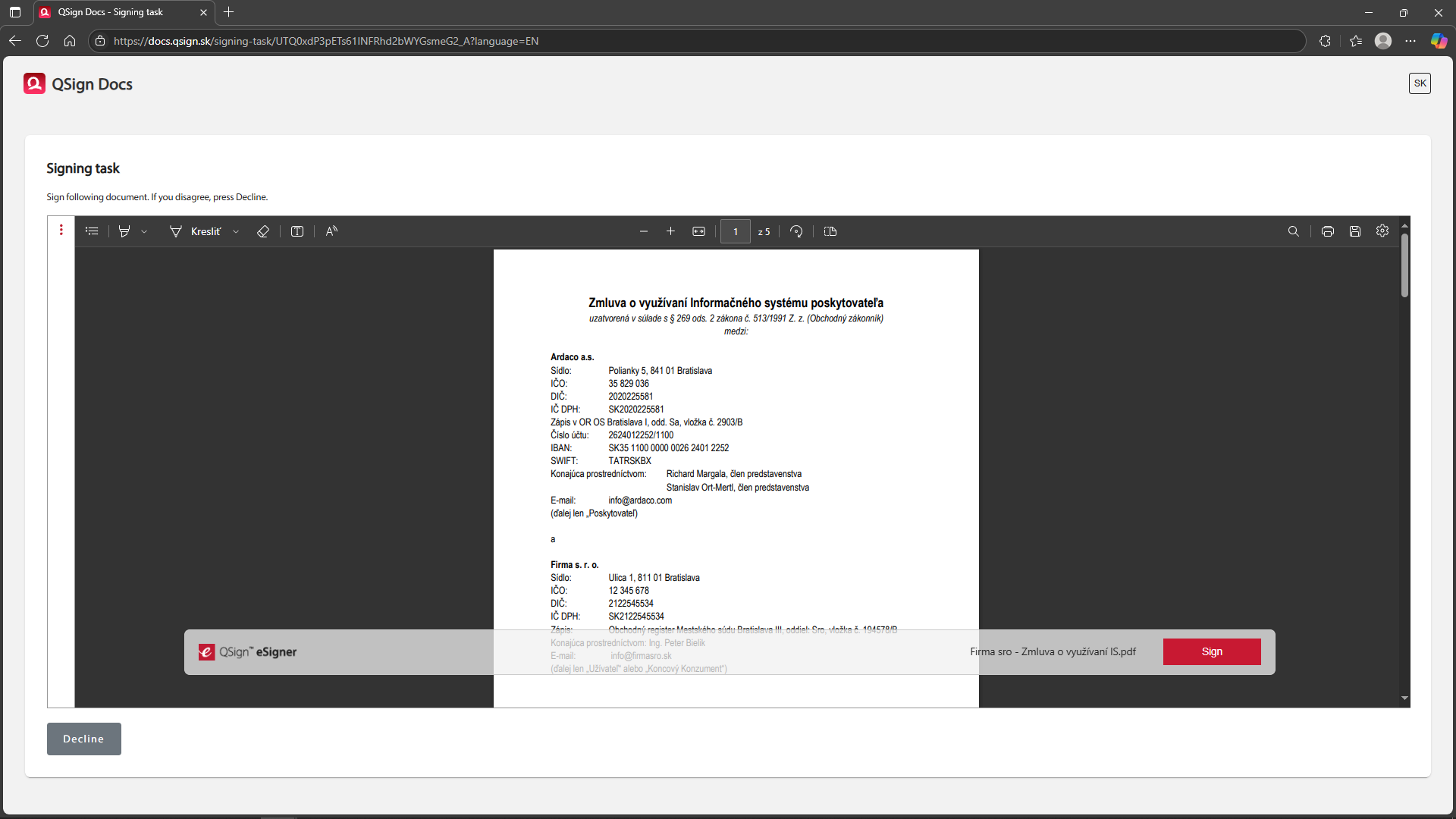Switch language with the SK button
Screen dimensions: 1456x819
(x=1420, y=83)
